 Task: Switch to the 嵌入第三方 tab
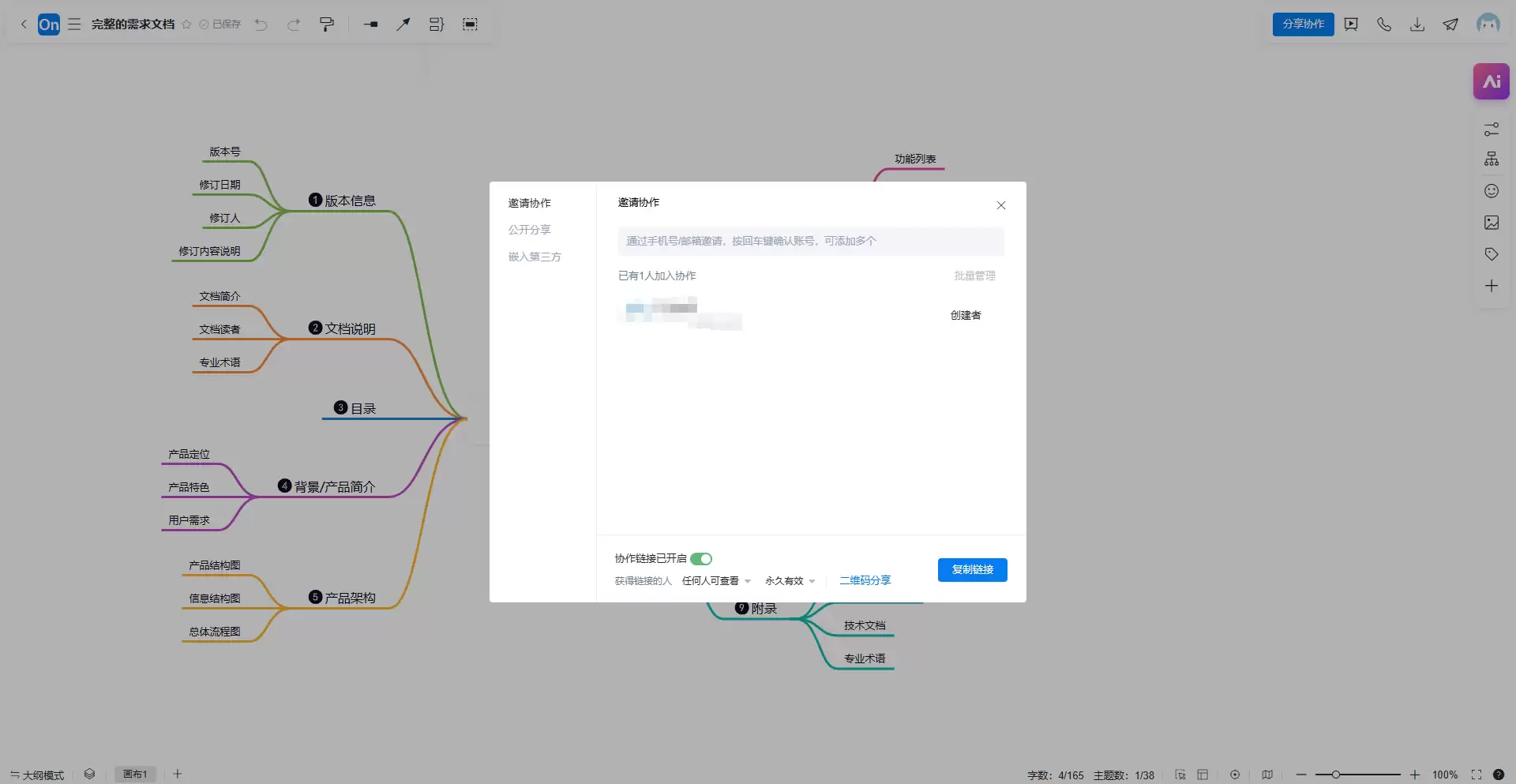(535, 257)
